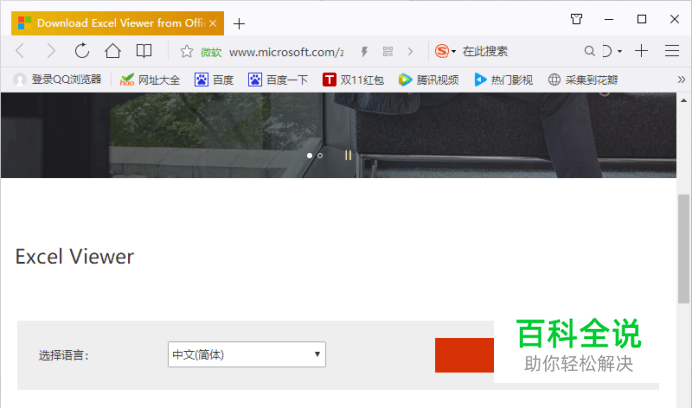Open the 中文(简体) language dropdown
The width and height of the screenshot is (692, 408).
click(x=247, y=354)
